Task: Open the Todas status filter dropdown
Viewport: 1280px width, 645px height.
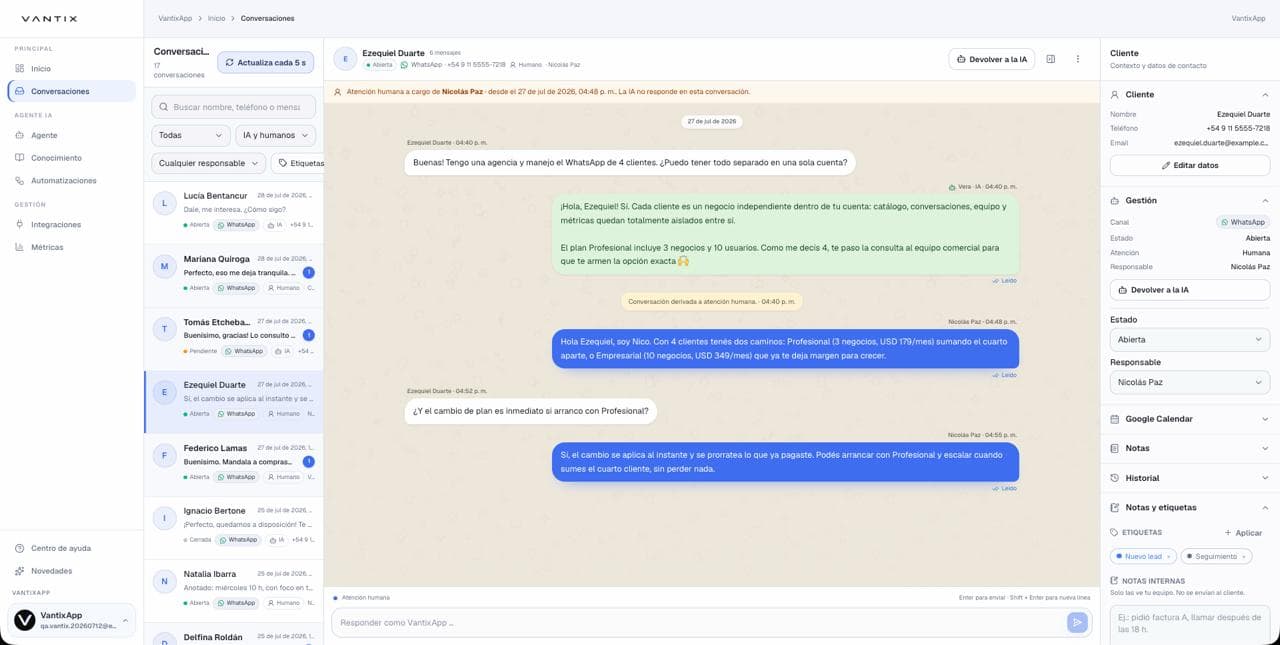Action: tap(191, 135)
